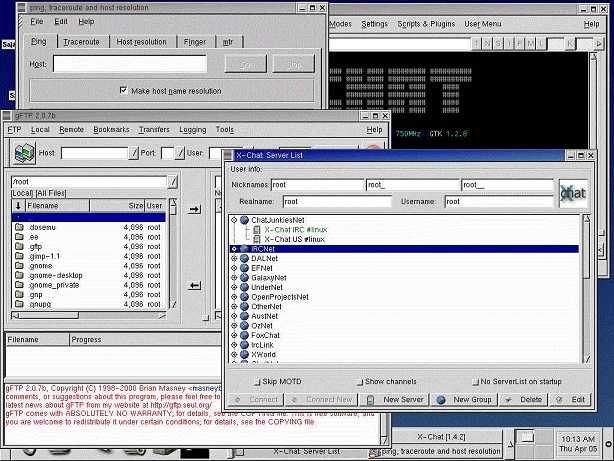Expand the EFNet server group
Screen dimensions: 614x461
pyautogui.click(x=233, y=268)
